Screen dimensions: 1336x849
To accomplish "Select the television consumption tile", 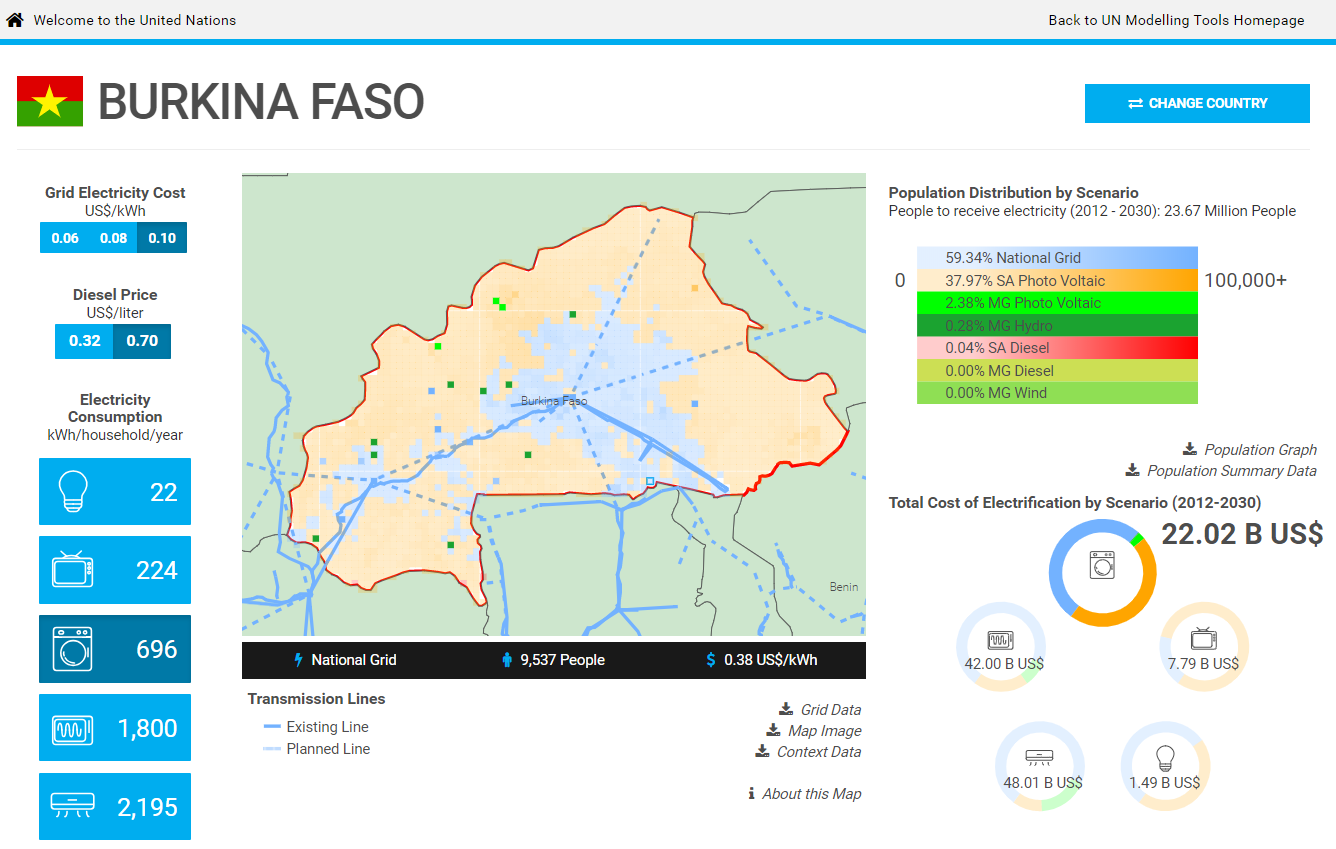I will (x=114, y=570).
